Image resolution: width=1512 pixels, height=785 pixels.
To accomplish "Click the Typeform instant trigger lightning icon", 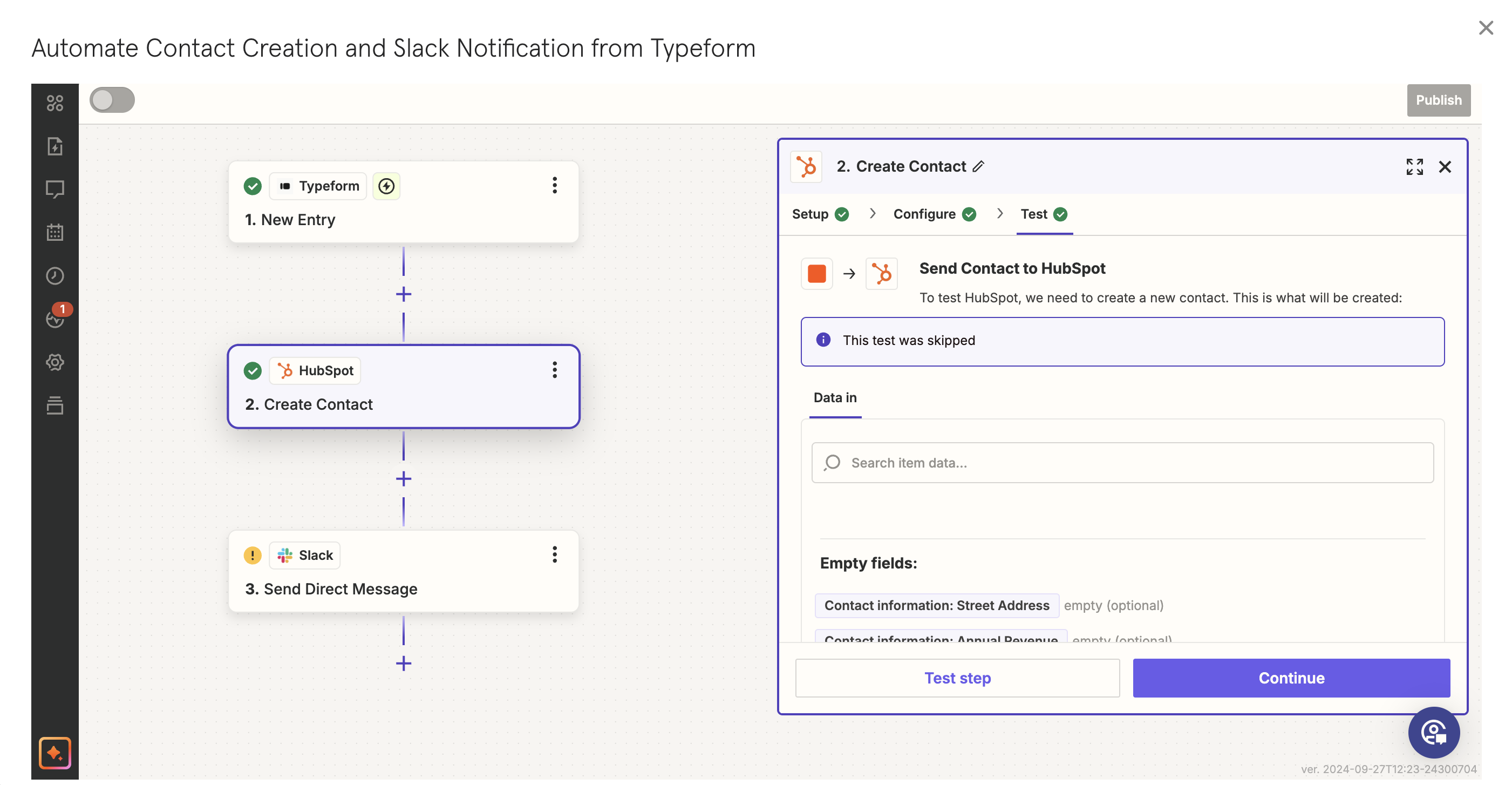I will (x=386, y=186).
